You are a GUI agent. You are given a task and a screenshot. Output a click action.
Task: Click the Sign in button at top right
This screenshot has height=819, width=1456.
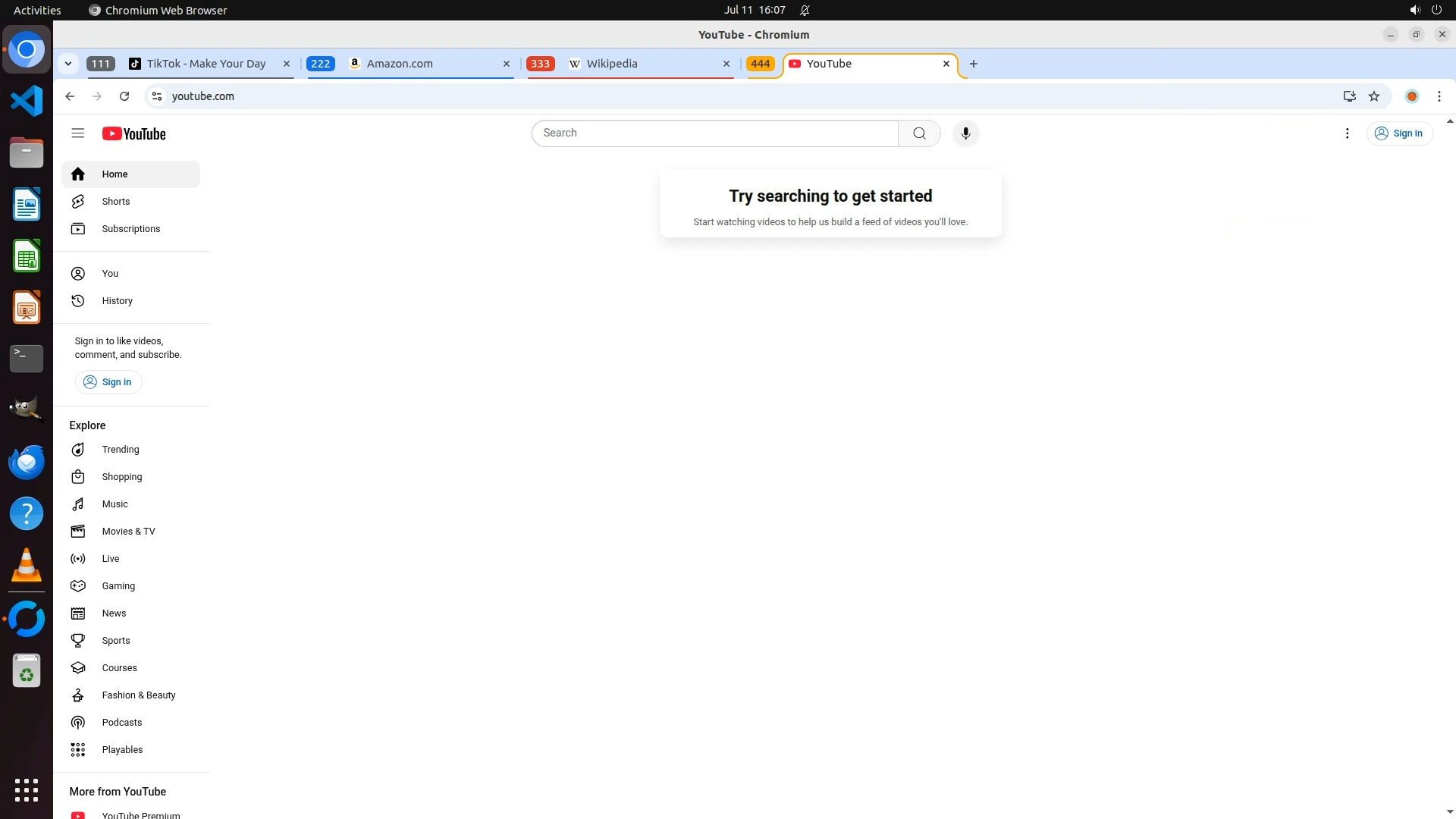tap(1400, 133)
